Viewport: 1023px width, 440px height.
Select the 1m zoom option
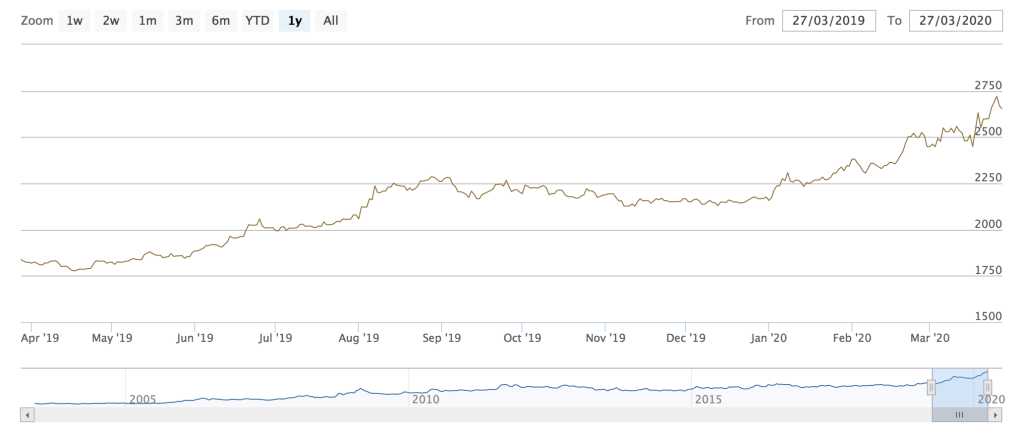click(148, 21)
